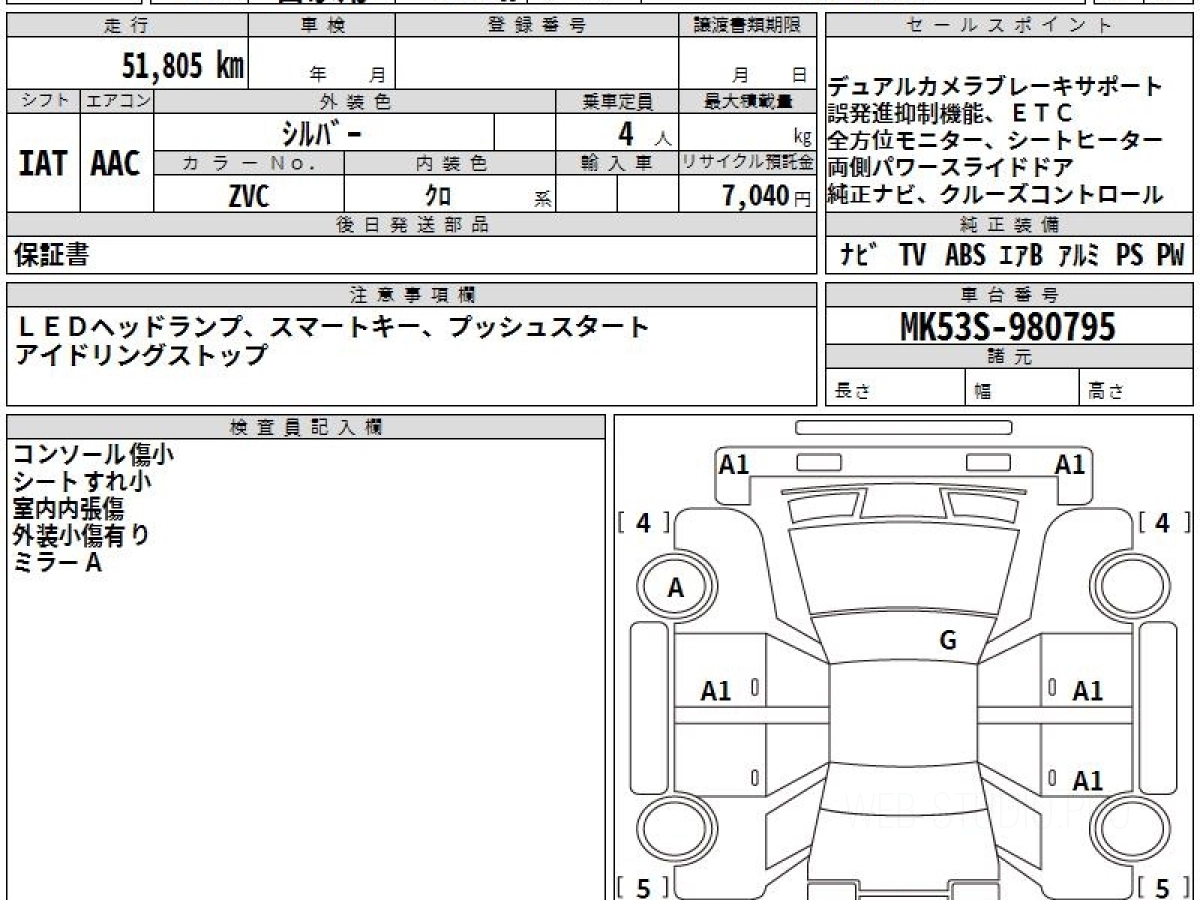Select the ABS equipment label
The height and width of the screenshot is (900, 1200).
click(x=965, y=255)
